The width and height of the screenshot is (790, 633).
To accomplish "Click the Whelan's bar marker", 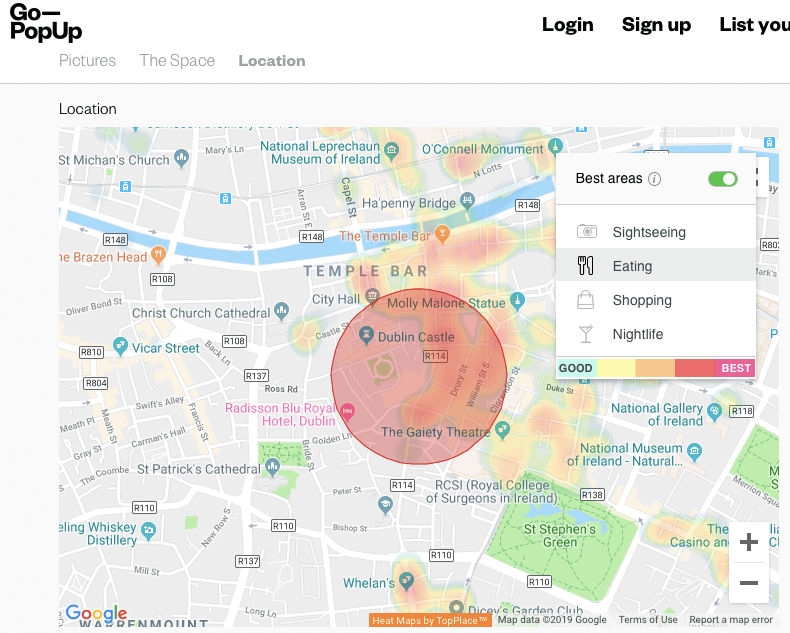I will tap(406, 581).
